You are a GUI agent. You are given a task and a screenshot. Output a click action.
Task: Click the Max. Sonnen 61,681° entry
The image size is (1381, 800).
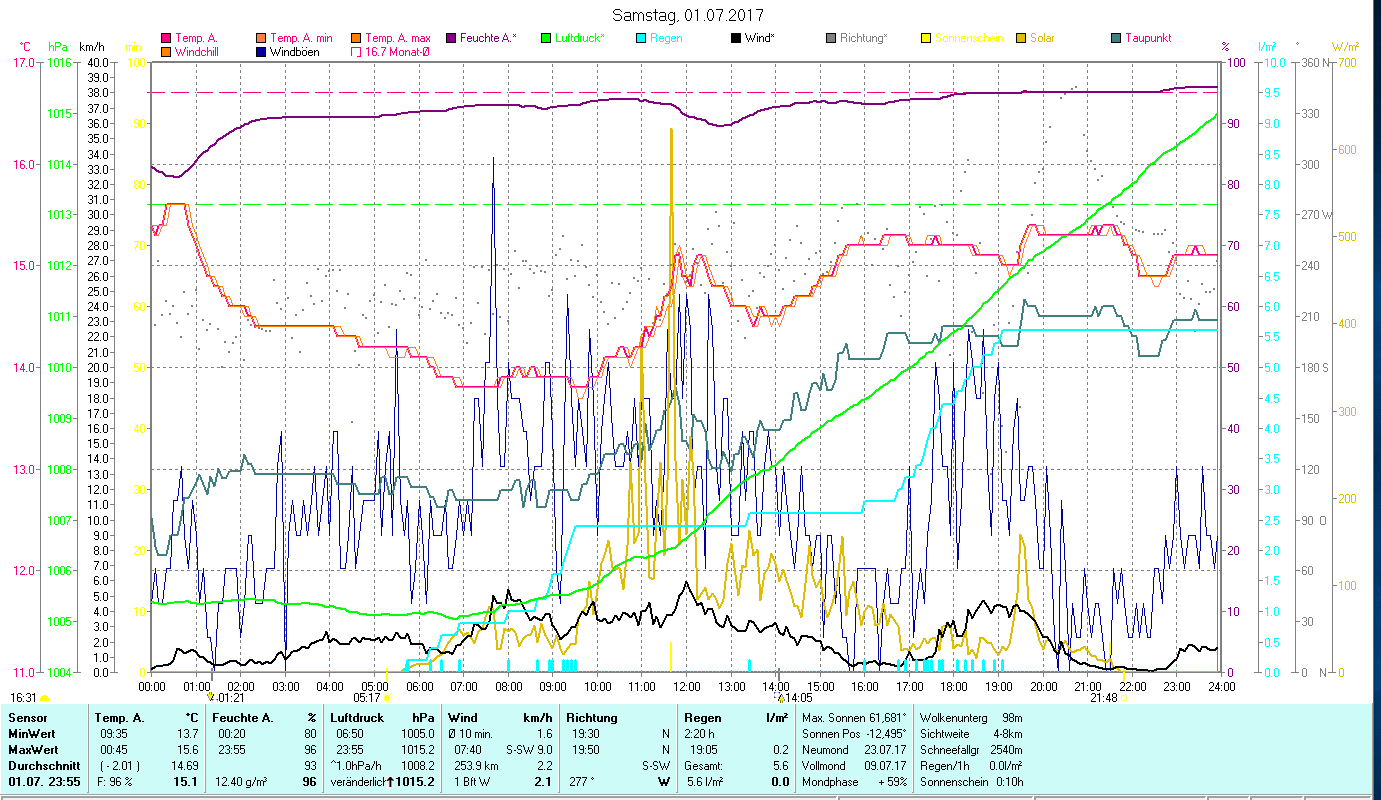coord(854,718)
